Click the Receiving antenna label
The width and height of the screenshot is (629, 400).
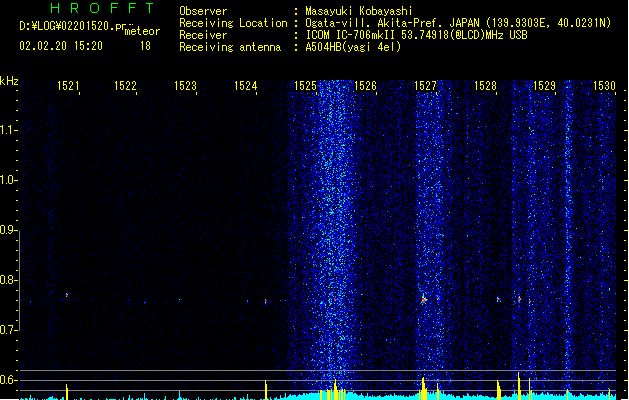click(230, 47)
